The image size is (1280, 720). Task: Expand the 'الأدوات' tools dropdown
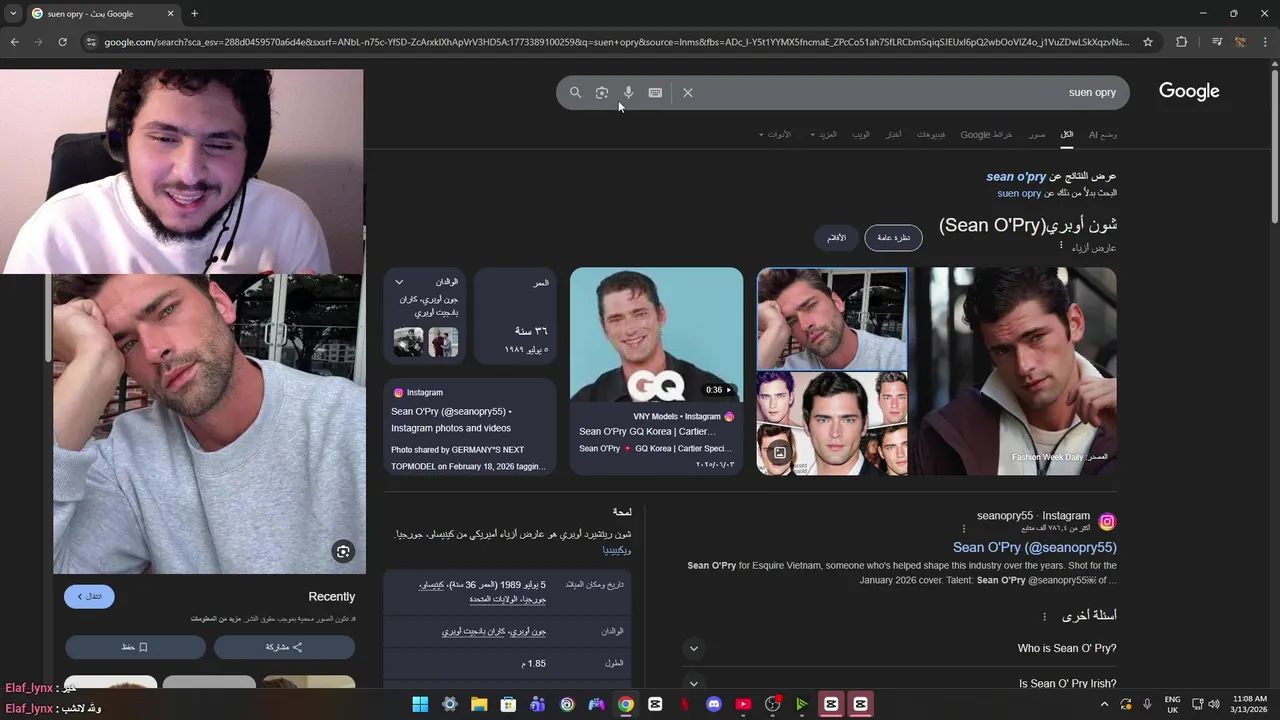click(x=775, y=134)
